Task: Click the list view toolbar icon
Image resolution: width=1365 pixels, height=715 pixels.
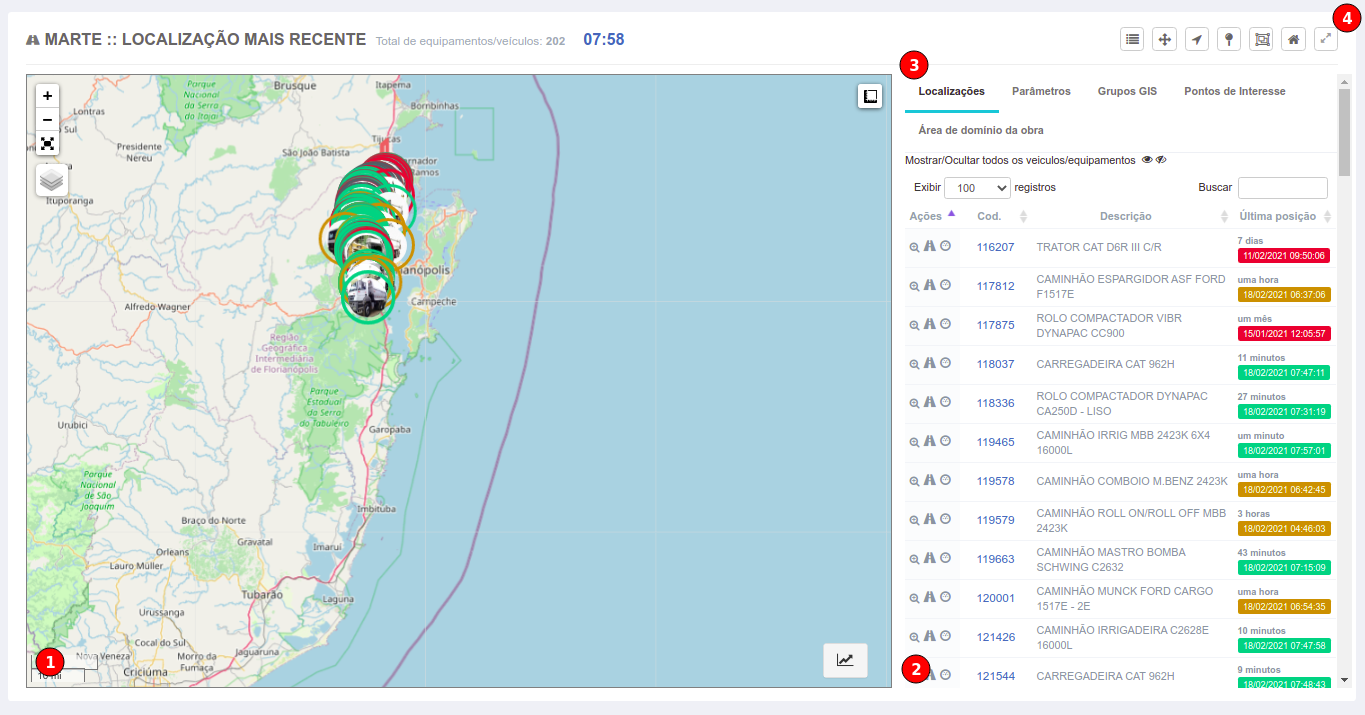Action: 1132,39
